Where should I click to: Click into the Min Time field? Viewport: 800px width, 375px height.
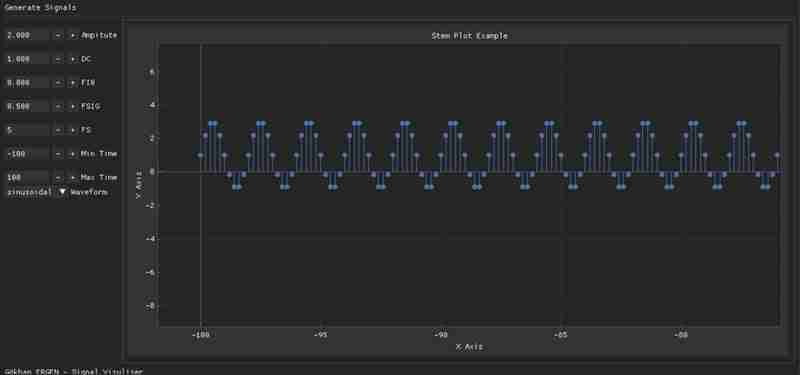27,154
